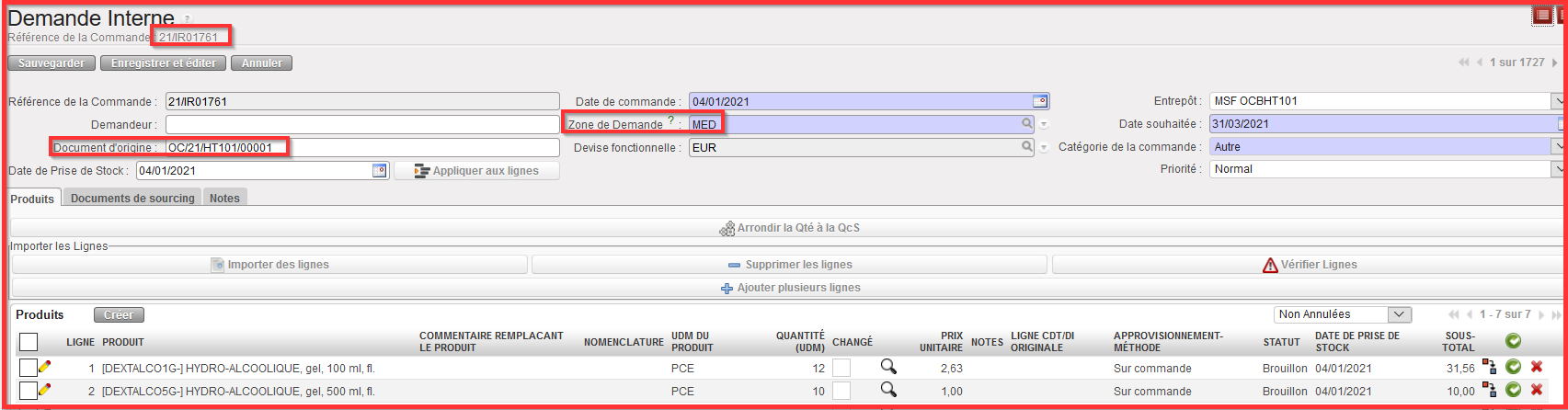Open the Entrepôt dropdown

1558,101
